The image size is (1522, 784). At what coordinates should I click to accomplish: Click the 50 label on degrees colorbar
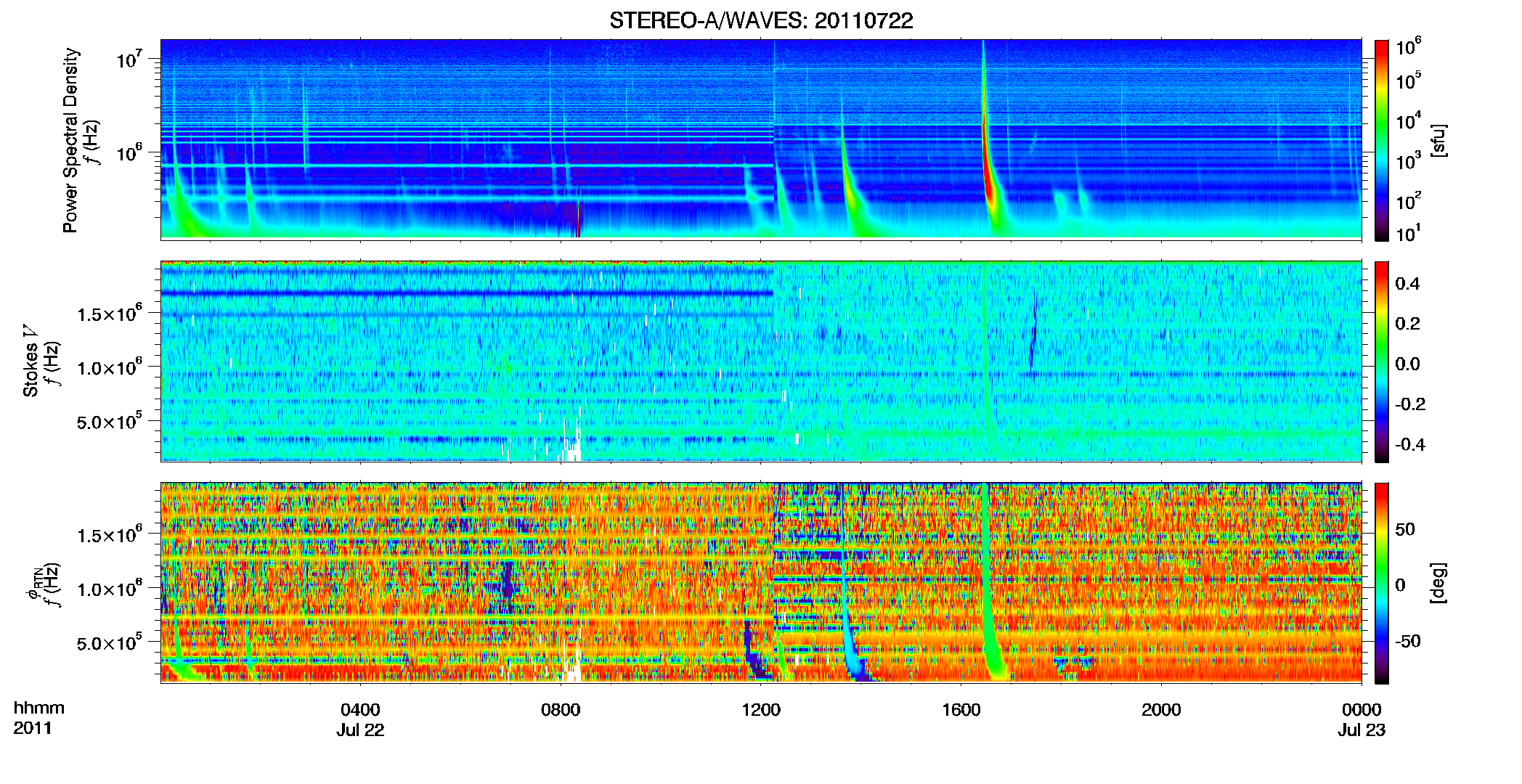[x=1405, y=529]
